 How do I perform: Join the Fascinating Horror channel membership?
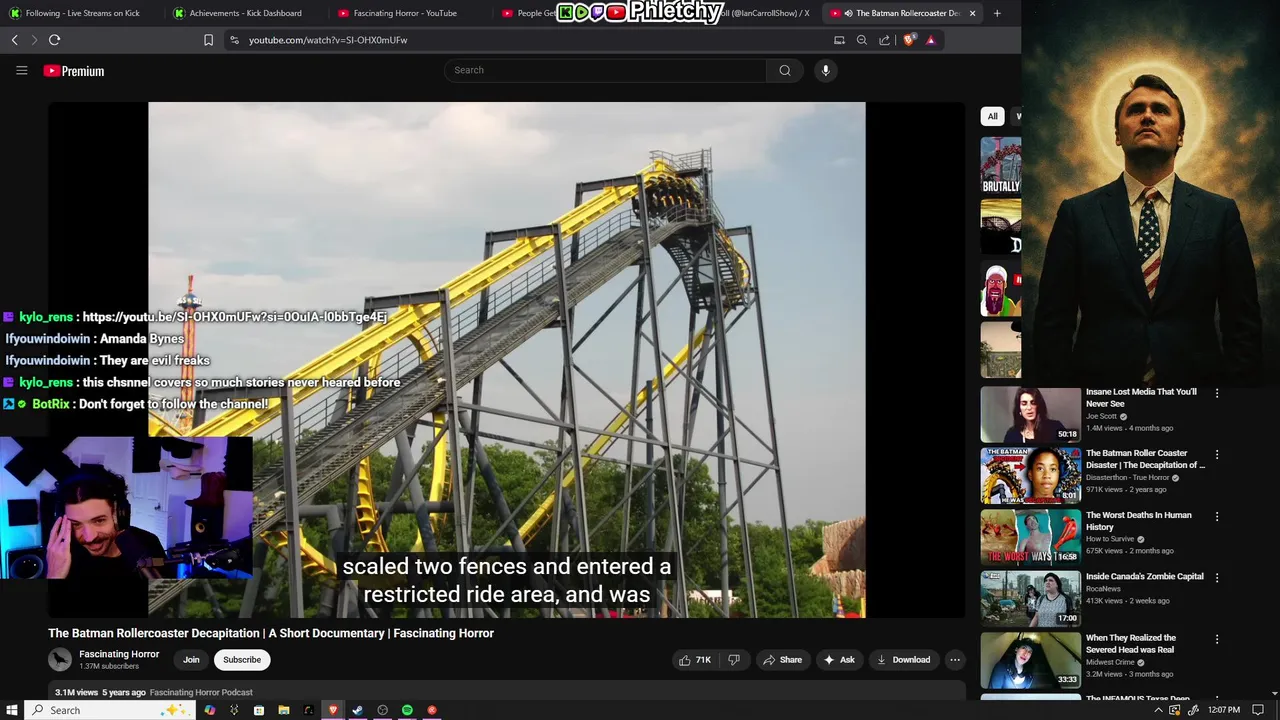(x=191, y=660)
